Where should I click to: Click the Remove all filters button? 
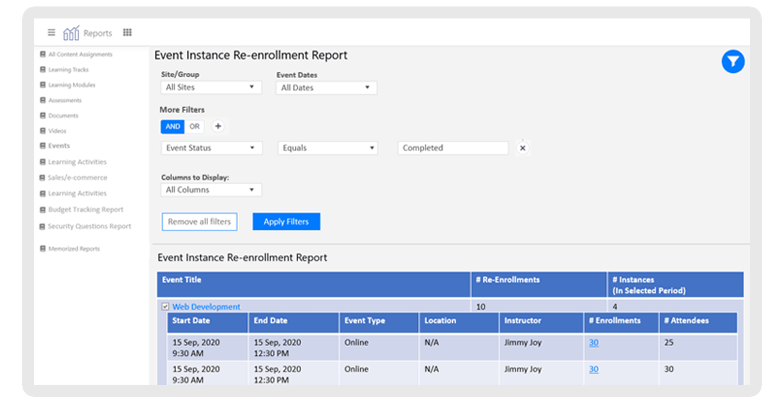pyautogui.click(x=200, y=222)
